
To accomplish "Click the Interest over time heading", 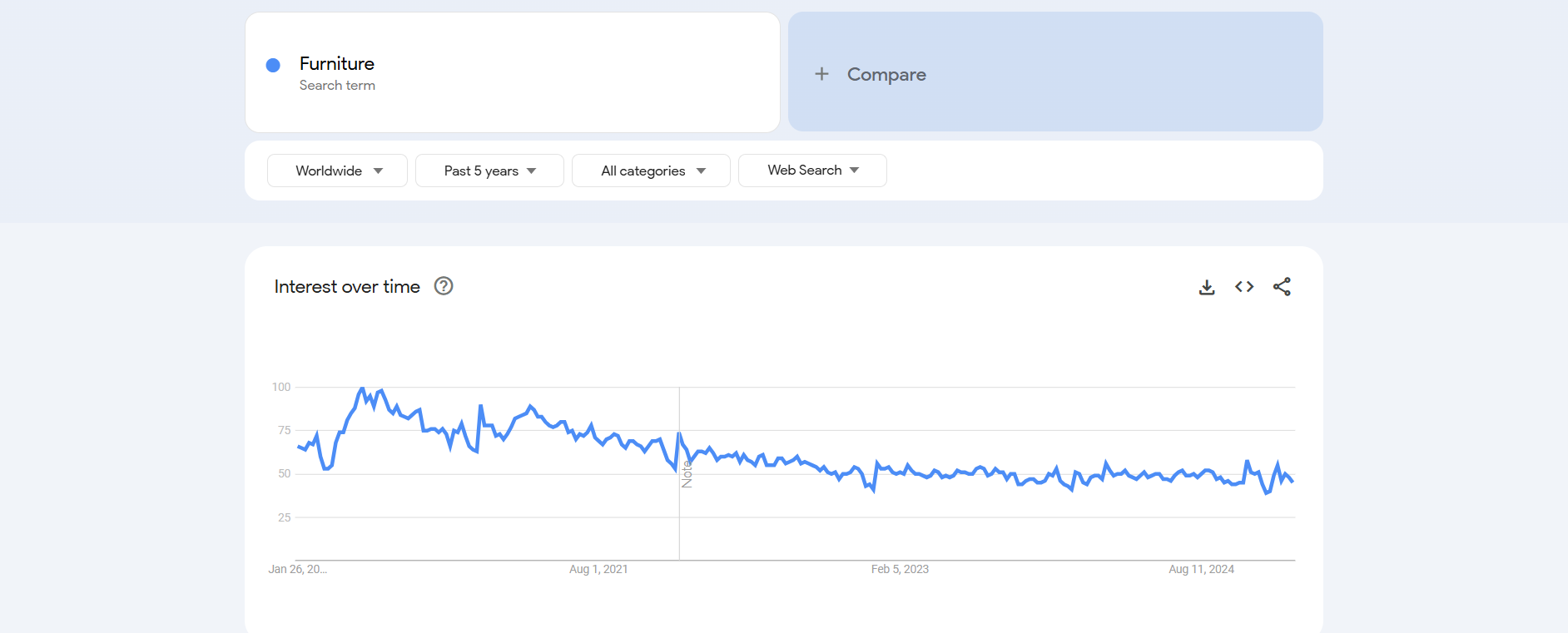I will click(x=347, y=287).
